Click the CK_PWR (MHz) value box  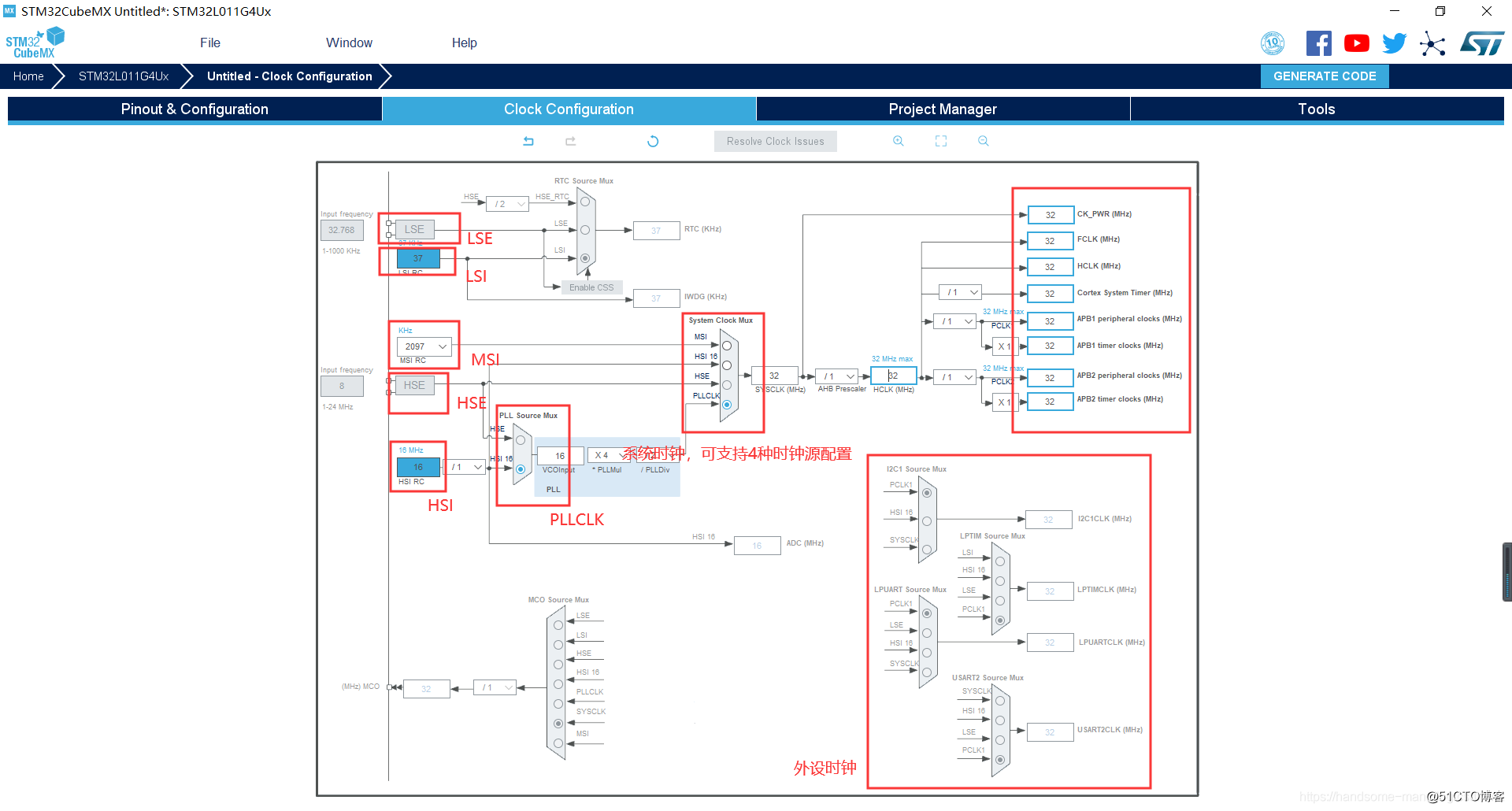pyautogui.click(x=1051, y=215)
